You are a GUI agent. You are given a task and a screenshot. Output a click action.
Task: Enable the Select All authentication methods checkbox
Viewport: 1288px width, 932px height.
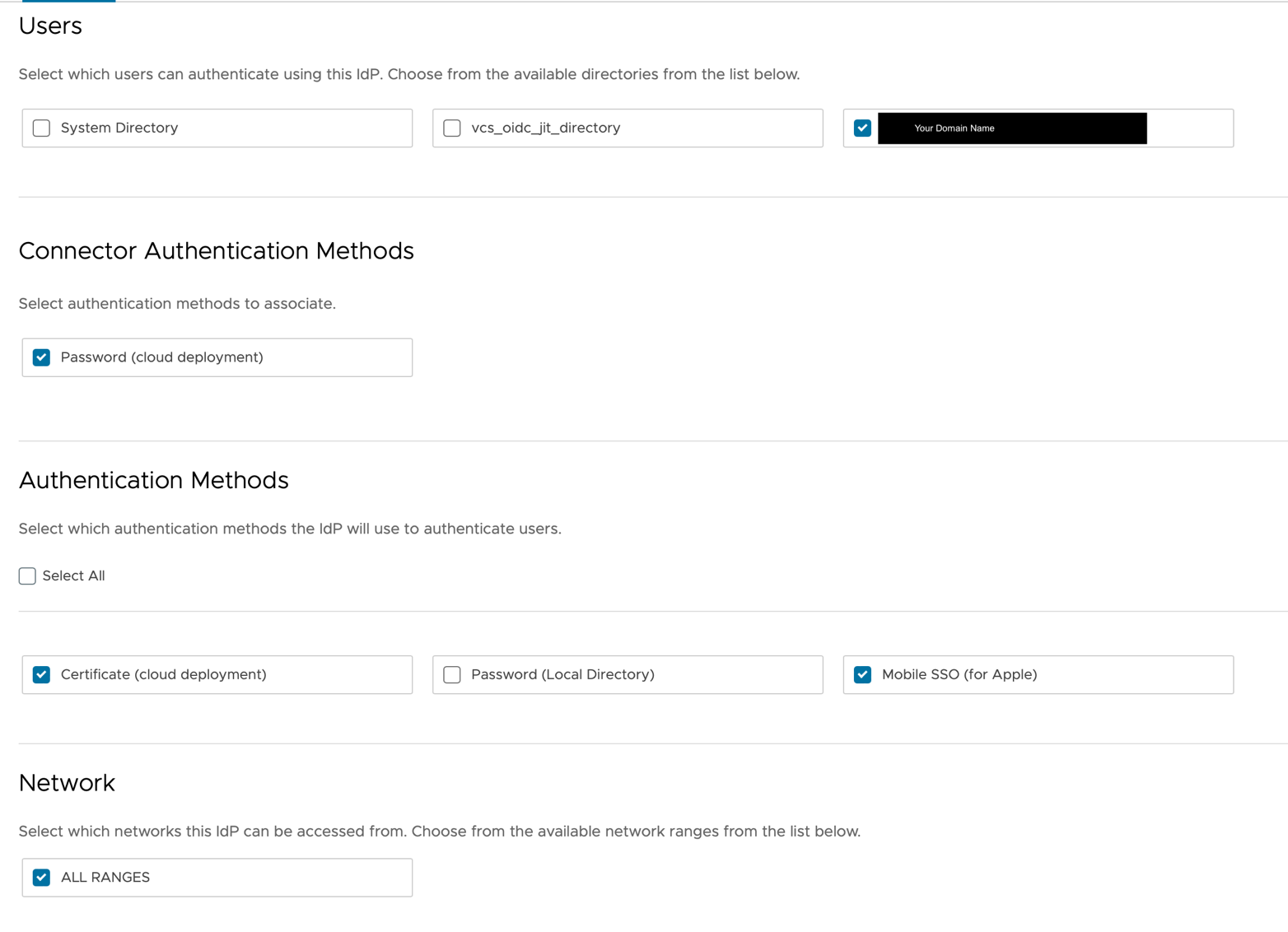click(27, 576)
